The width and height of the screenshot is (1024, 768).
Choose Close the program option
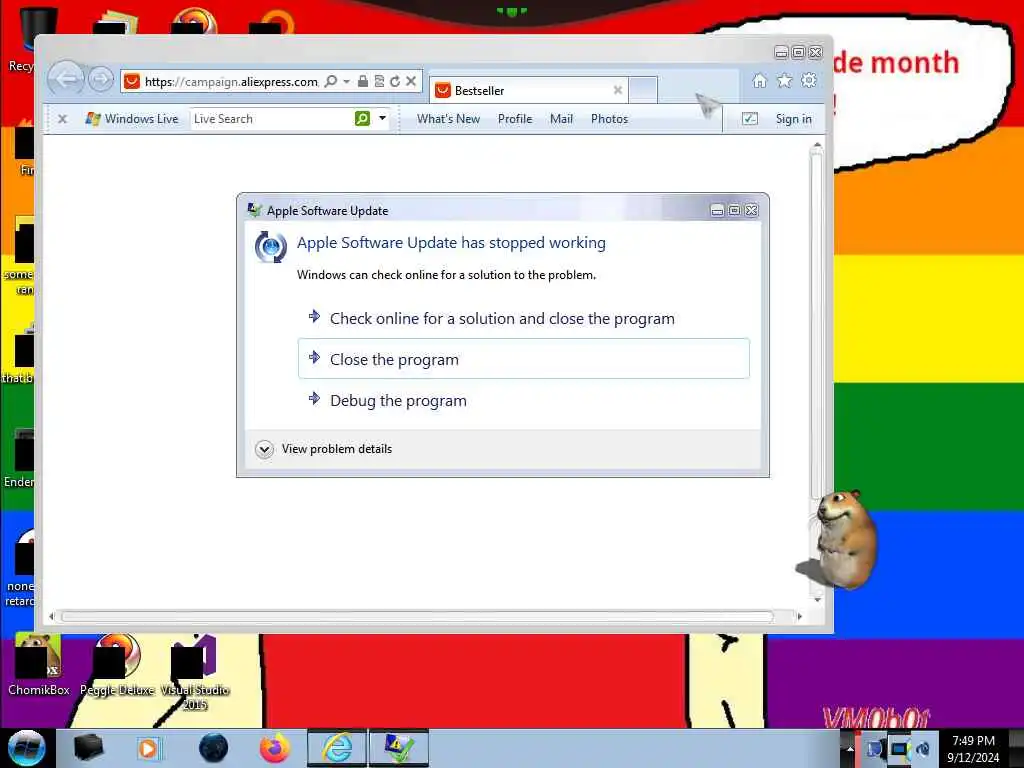coord(524,359)
